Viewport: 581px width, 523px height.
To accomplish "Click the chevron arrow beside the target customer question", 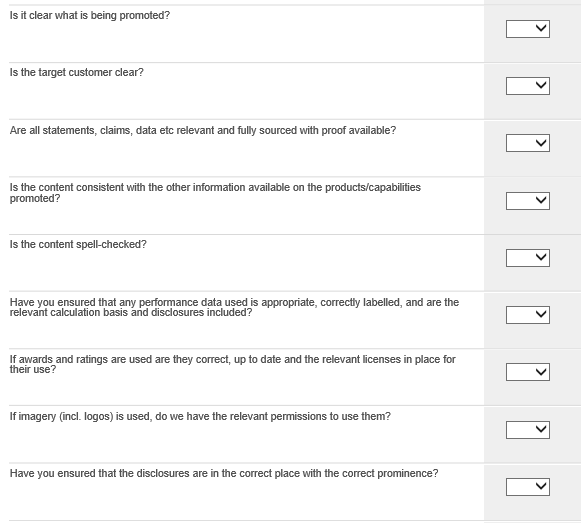I will 541,85.
